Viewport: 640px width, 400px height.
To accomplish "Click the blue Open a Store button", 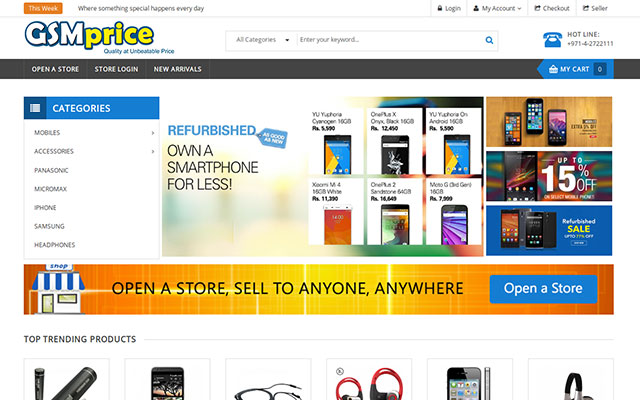I will click(543, 289).
